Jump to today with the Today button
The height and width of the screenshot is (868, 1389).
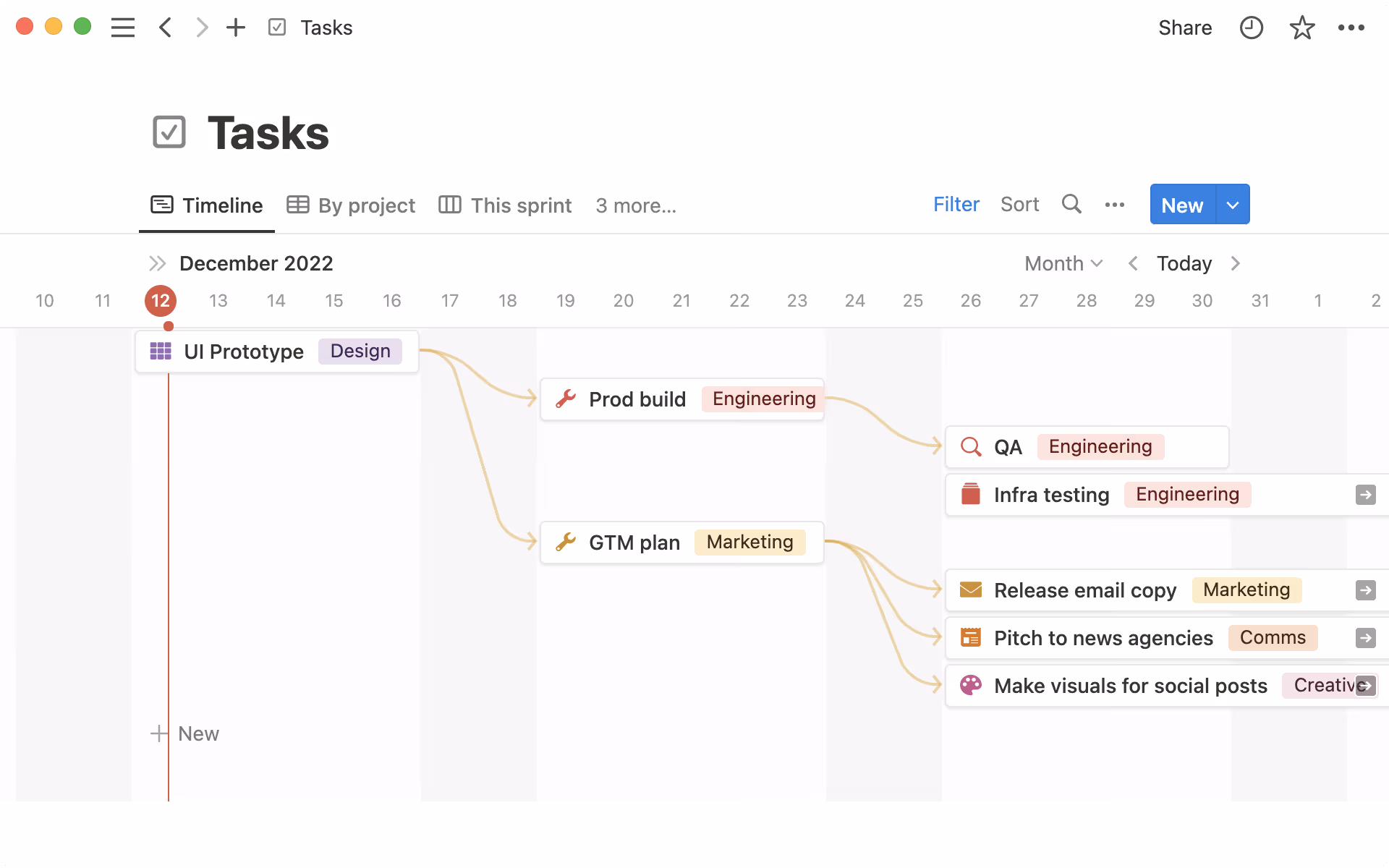pyautogui.click(x=1184, y=263)
